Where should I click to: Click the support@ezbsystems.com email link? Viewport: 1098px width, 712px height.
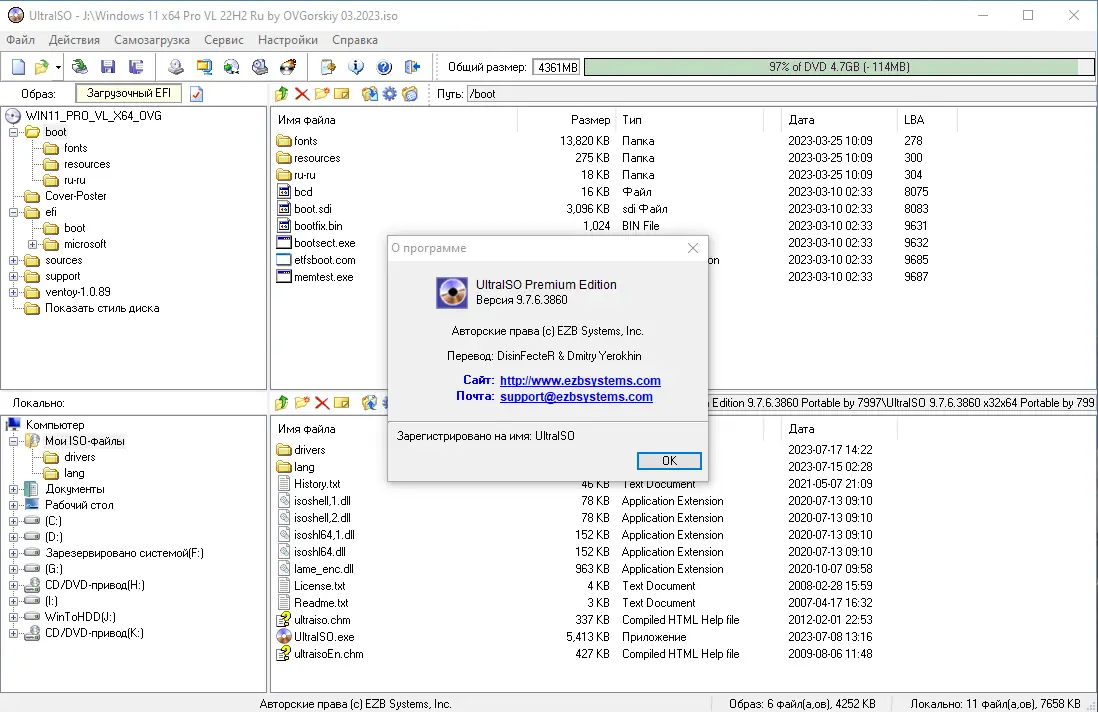tap(576, 396)
